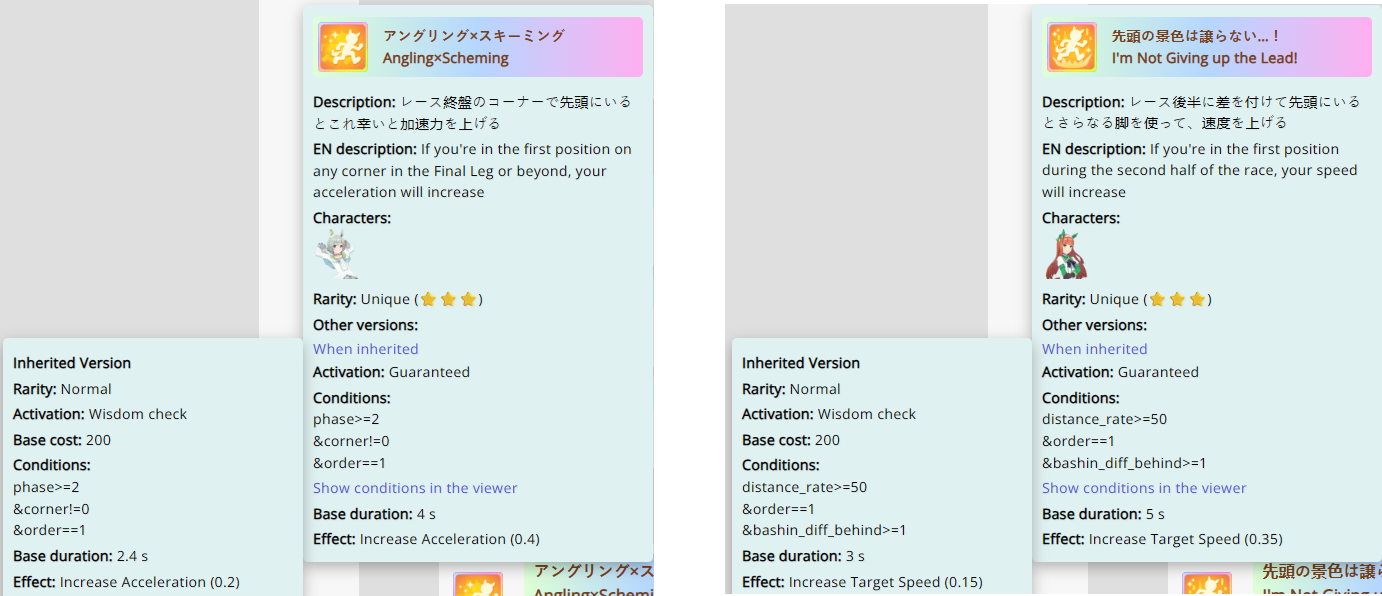
Task: Click "Rarity: Unique" row in Giving up the Lead card
Action: 1127,299
